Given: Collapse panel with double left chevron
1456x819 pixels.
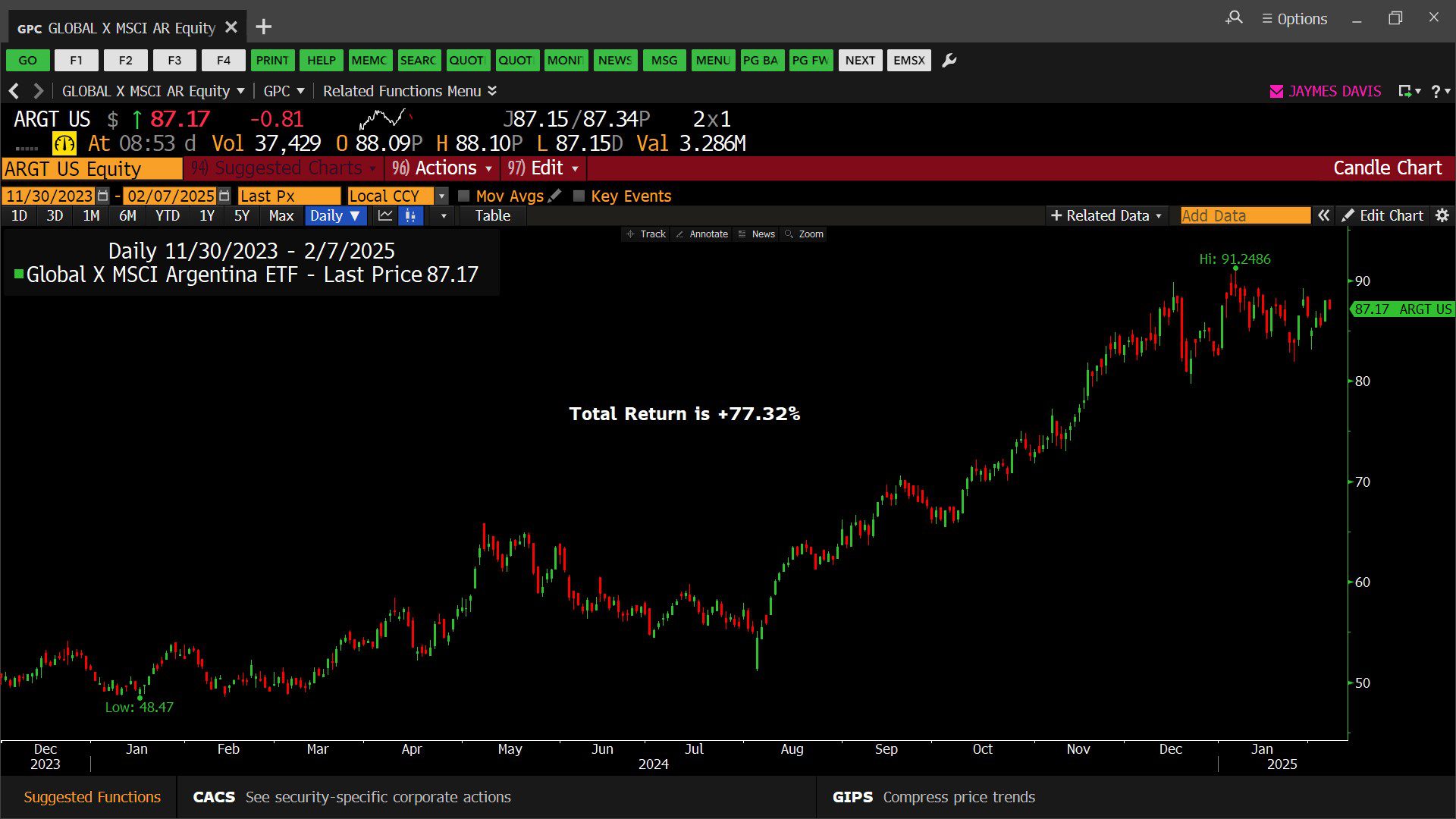Looking at the screenshot, I should [1323, 216].
